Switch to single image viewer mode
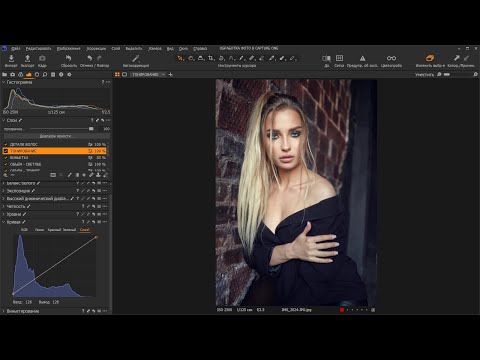This screenshot has width=480, height=360. coord(125,75)
